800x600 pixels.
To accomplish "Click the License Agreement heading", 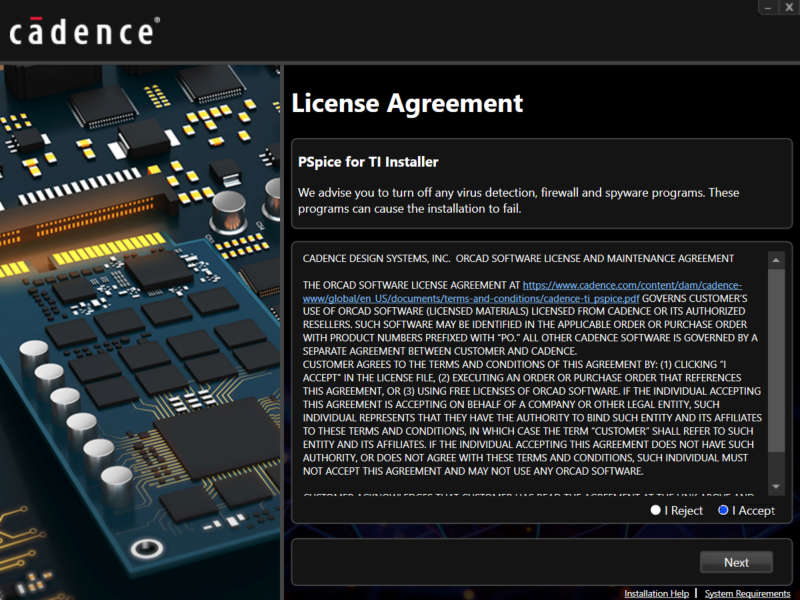I will click(407, 103).
